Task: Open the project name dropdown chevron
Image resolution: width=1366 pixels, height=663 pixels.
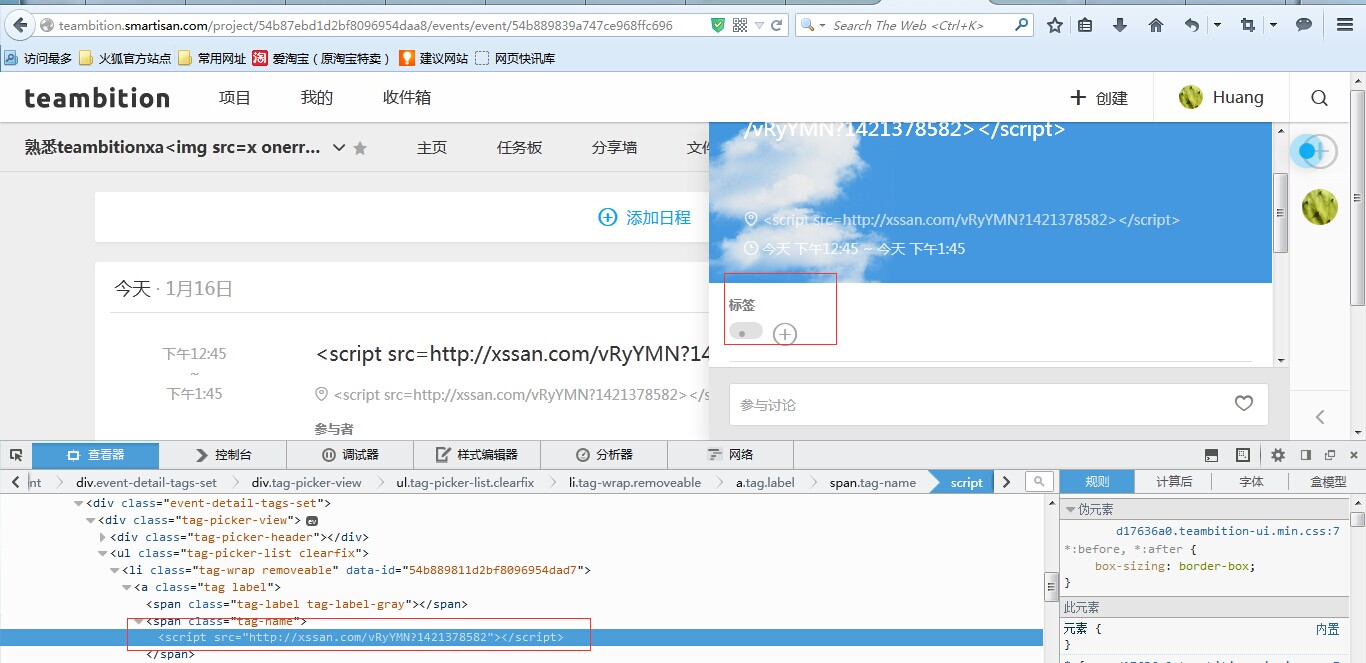Action: [x=339, y=148]
